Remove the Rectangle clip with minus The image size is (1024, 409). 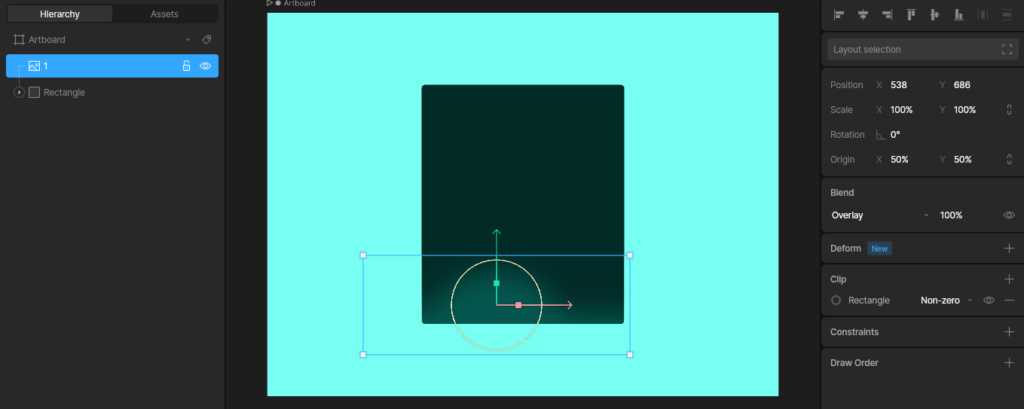point(1009,301)
